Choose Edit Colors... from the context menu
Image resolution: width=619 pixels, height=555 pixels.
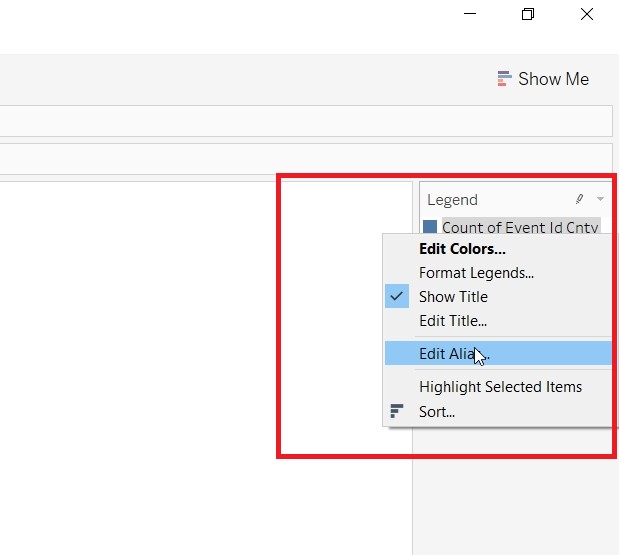[x=462, y=249]
